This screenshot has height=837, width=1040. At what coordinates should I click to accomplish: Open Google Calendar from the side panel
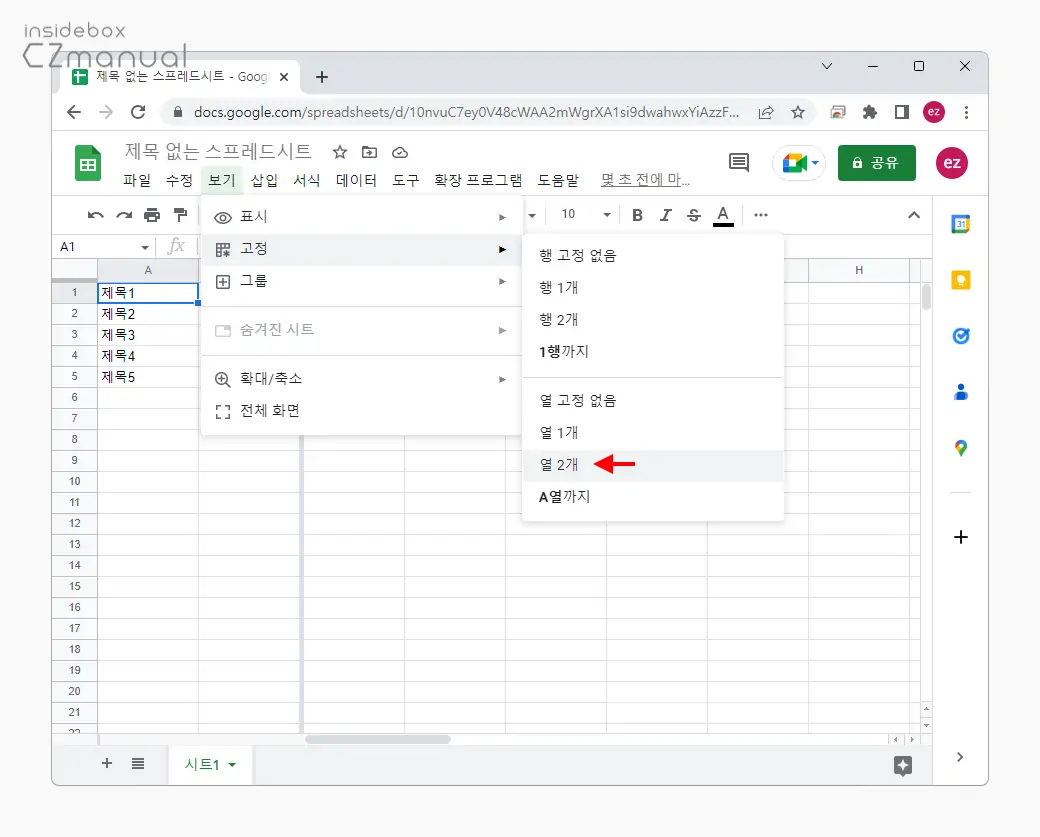click(960, 224)
